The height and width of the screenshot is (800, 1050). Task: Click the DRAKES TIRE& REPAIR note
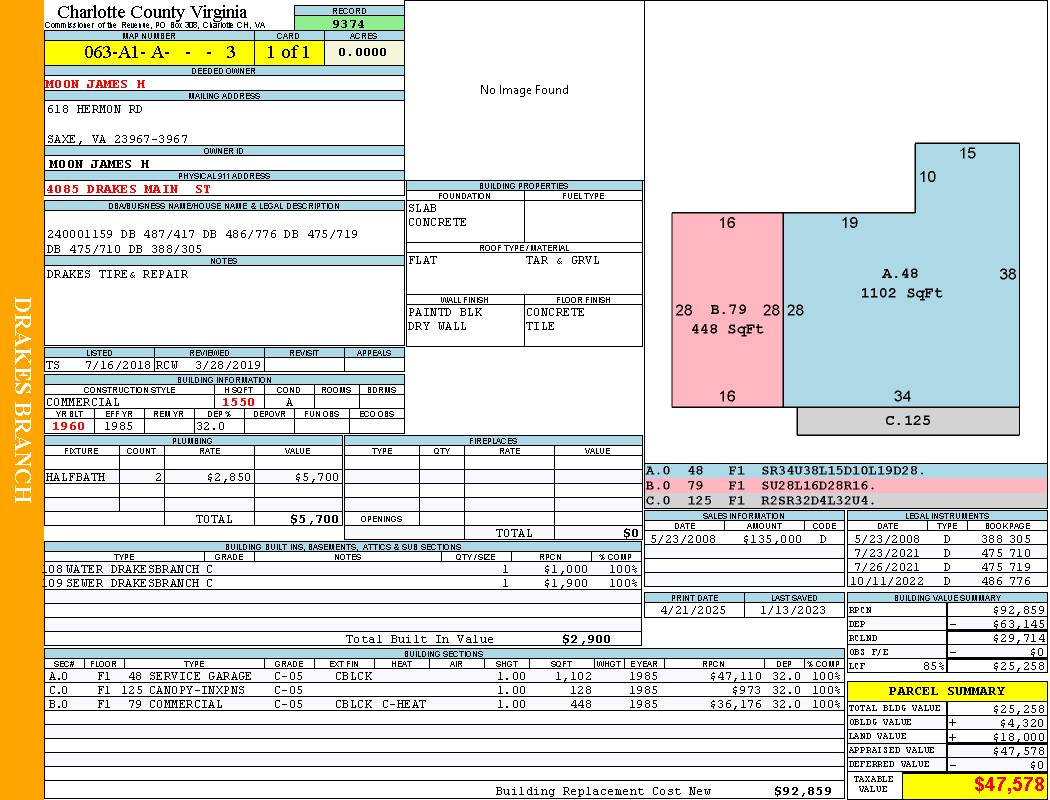[x=117, y=274]
